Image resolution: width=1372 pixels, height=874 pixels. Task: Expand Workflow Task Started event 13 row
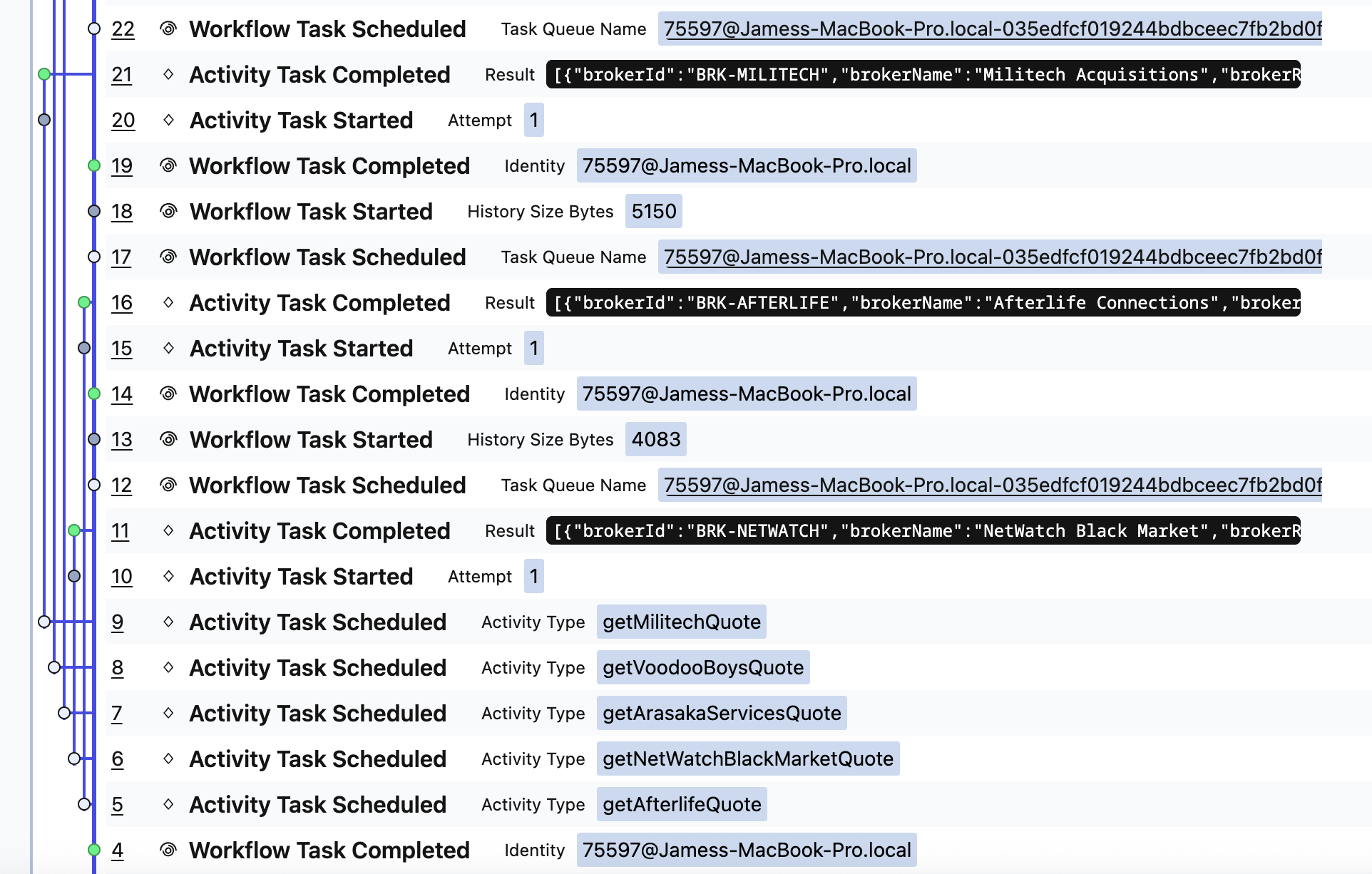pos(311,440)
